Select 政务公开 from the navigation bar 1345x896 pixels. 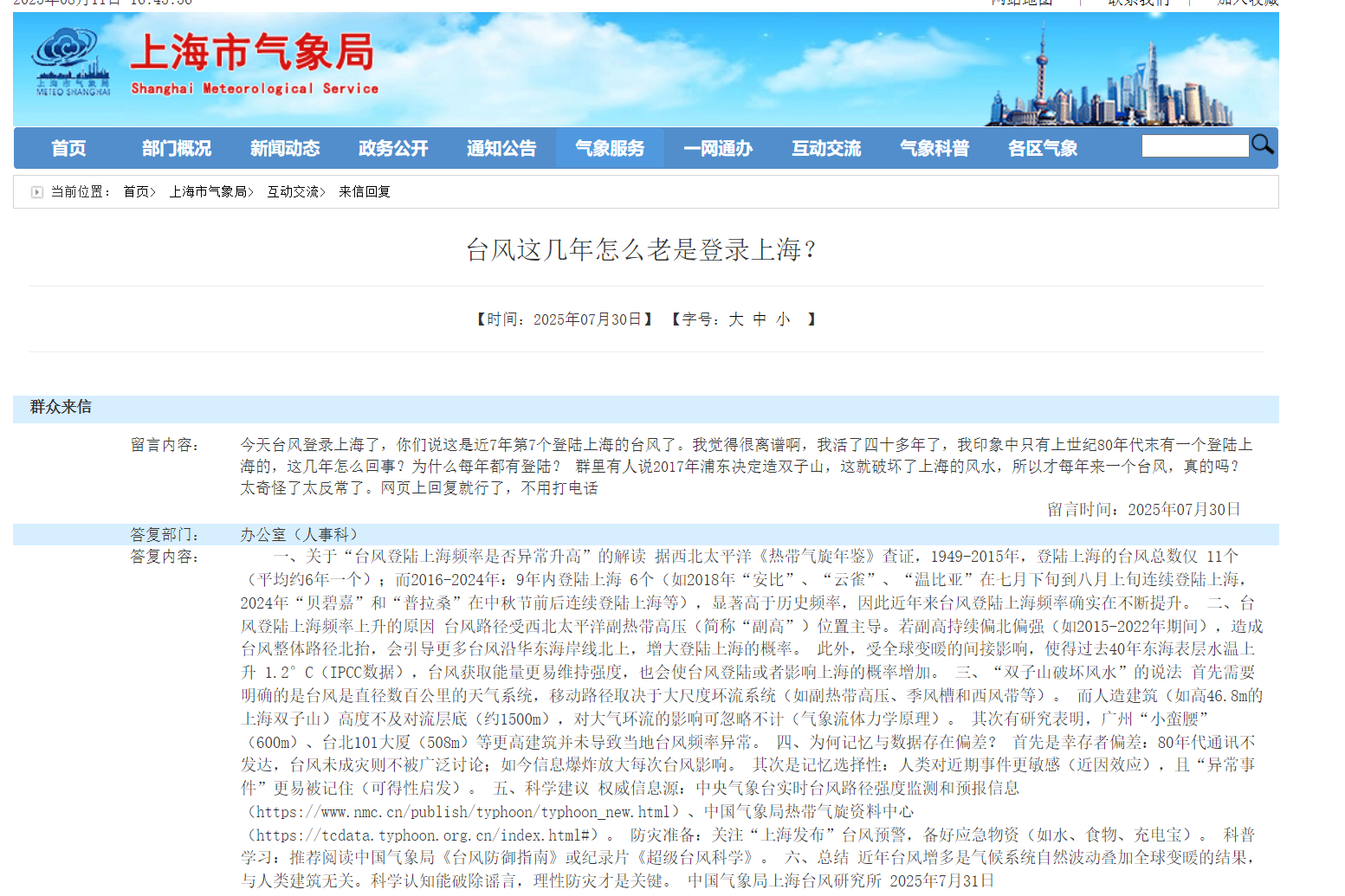tap(393, 148)
